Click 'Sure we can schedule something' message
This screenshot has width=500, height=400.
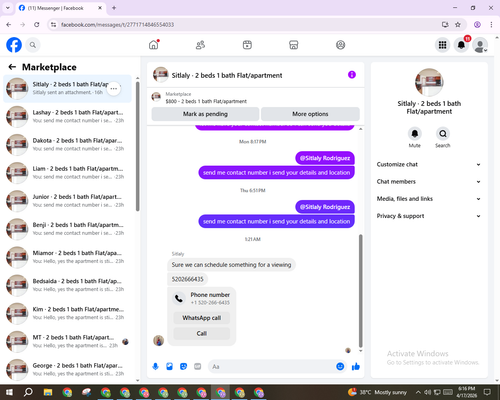click(231, 265)
